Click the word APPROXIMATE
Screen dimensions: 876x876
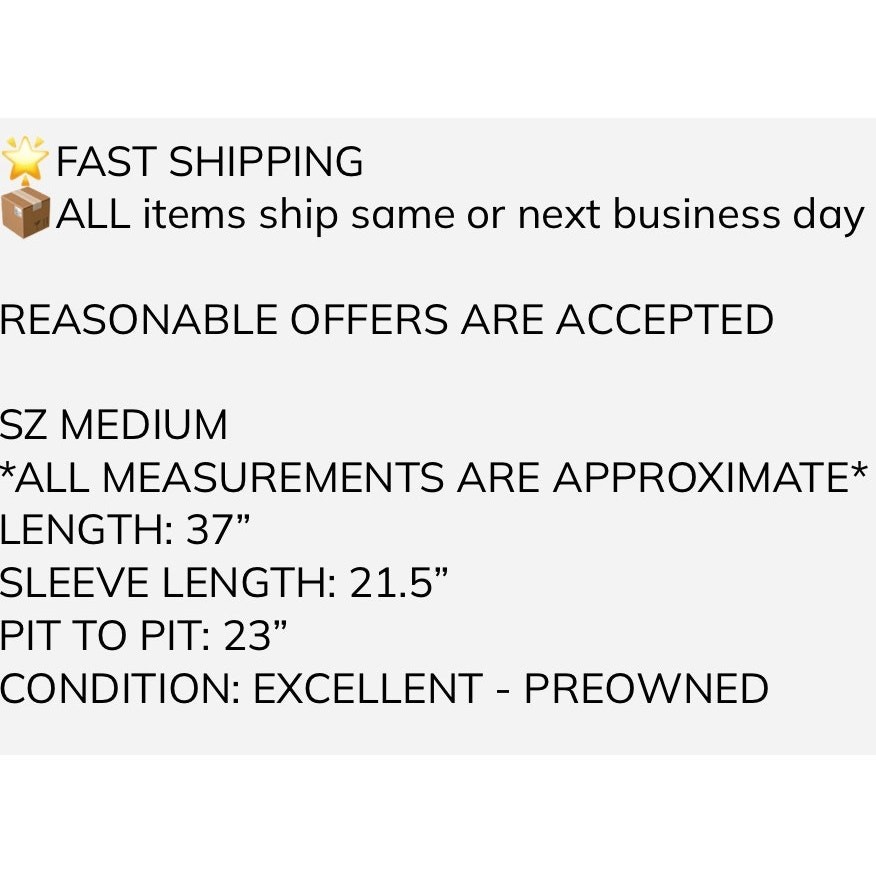[x=702, y=477]
